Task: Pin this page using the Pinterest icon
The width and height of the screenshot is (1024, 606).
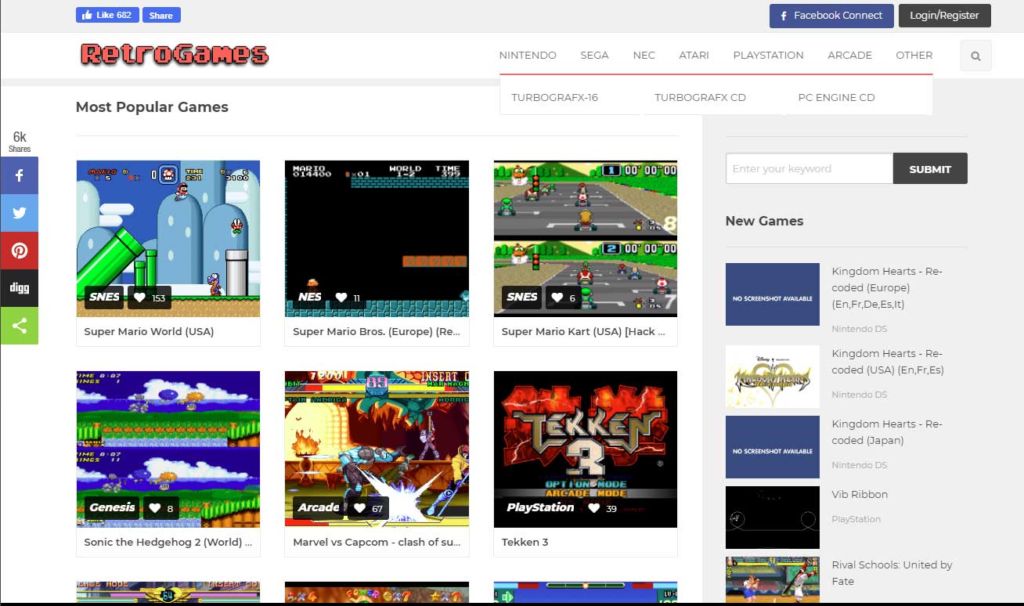Action: (19, 250)
